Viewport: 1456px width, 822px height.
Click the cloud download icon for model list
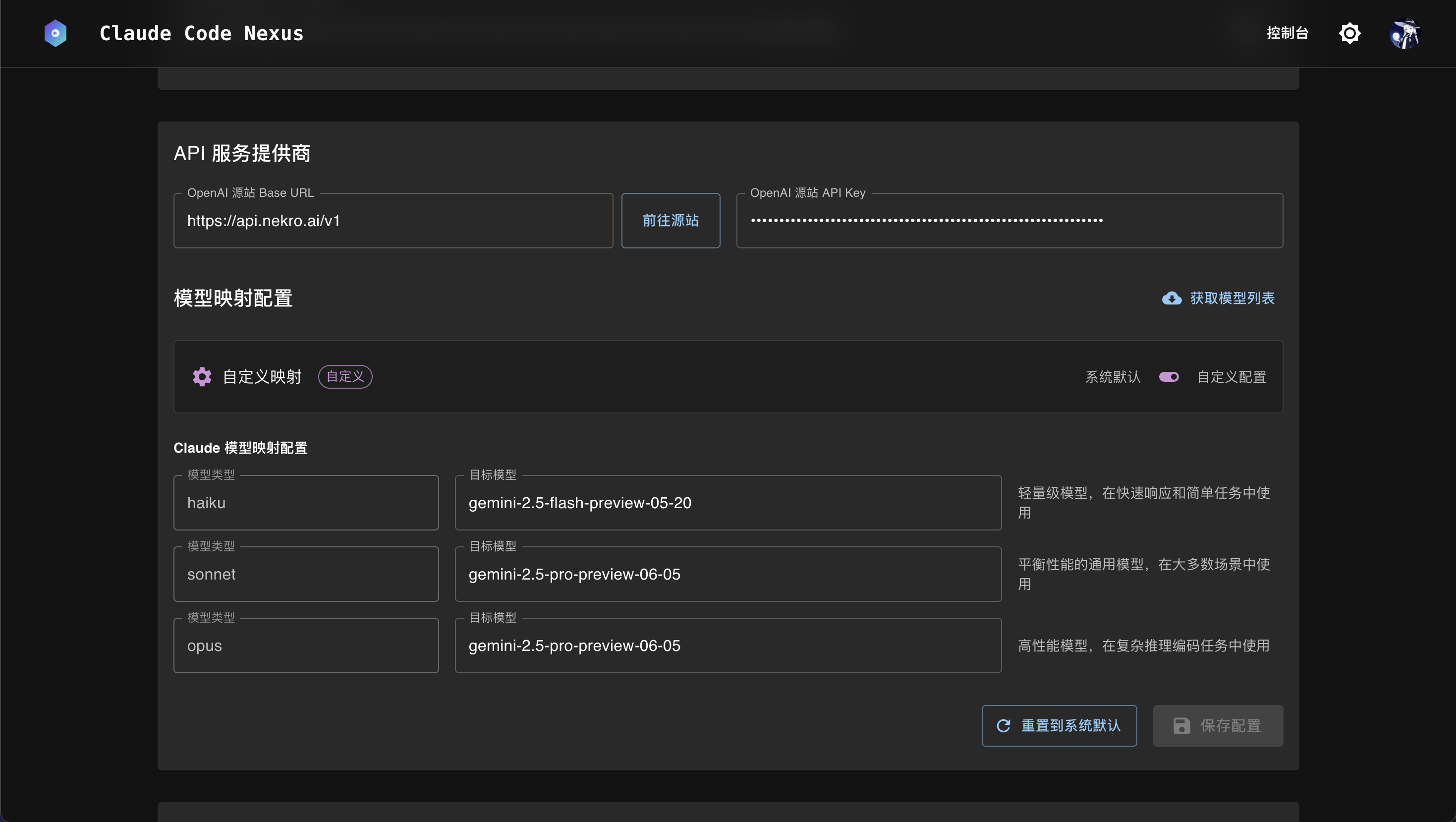(1172, 298)
